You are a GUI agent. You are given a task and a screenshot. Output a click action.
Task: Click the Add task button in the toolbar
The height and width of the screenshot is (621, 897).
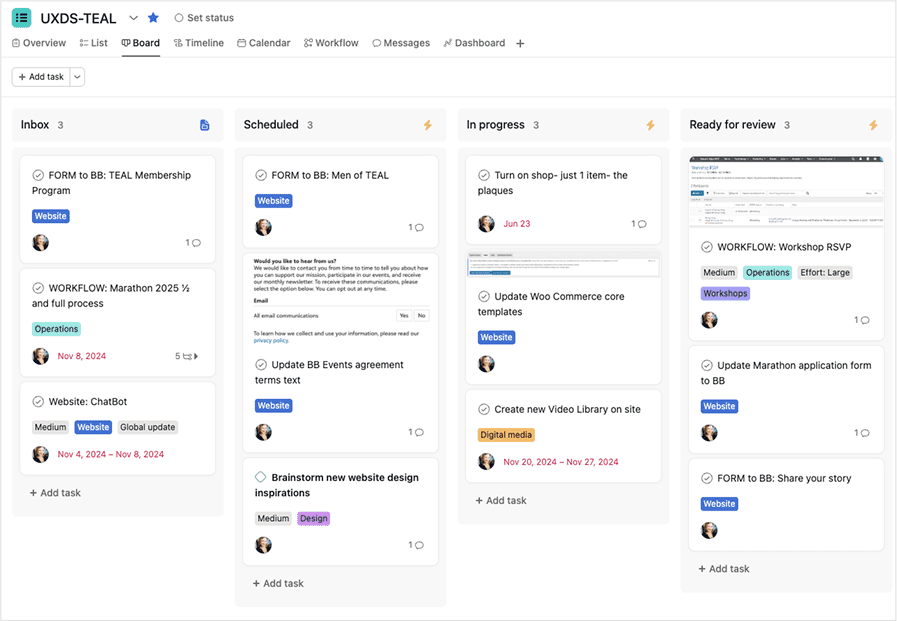click(x=41, y=77)
